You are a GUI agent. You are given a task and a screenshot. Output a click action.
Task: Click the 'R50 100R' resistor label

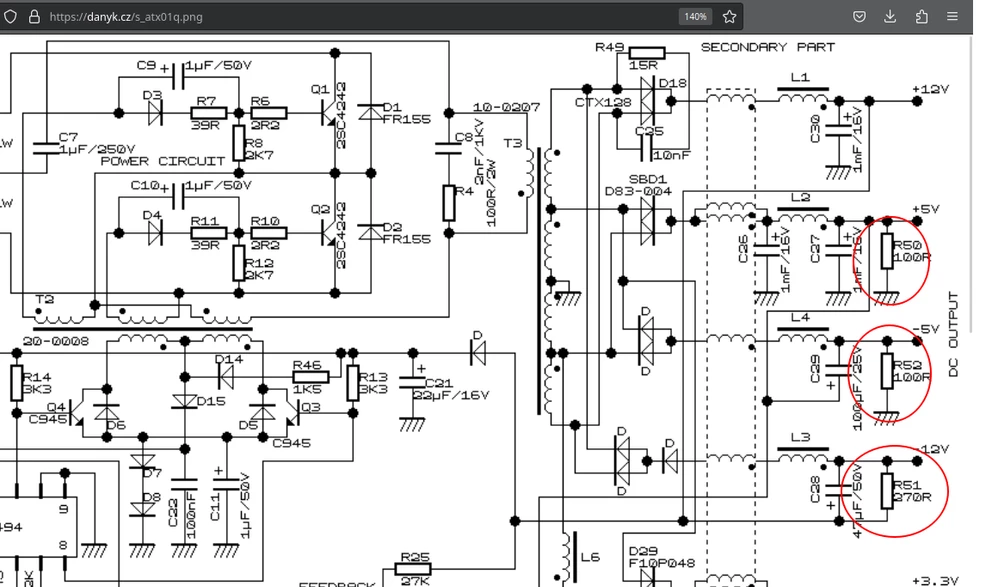[x=912, y=251]
